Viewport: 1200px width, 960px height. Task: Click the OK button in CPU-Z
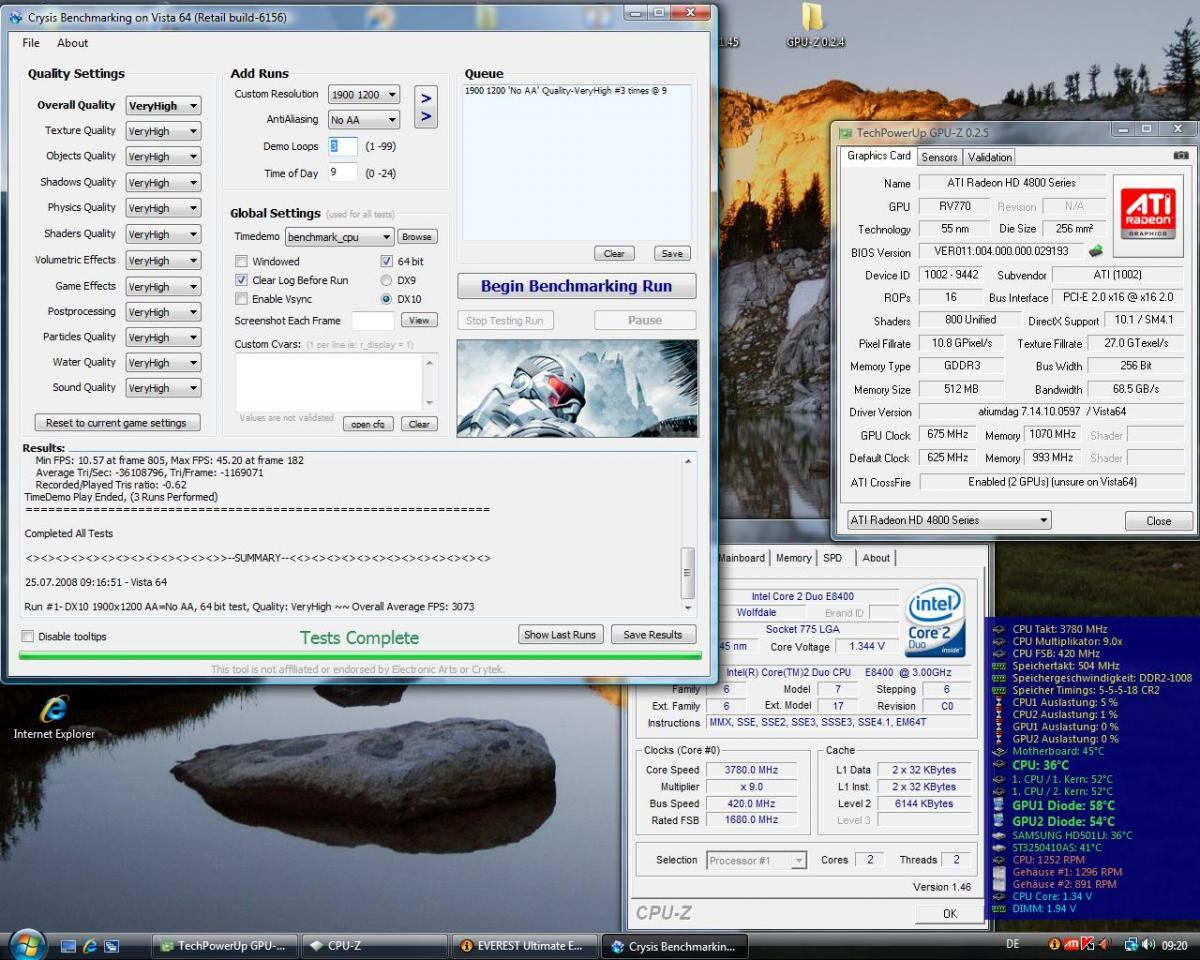(950, 913)
